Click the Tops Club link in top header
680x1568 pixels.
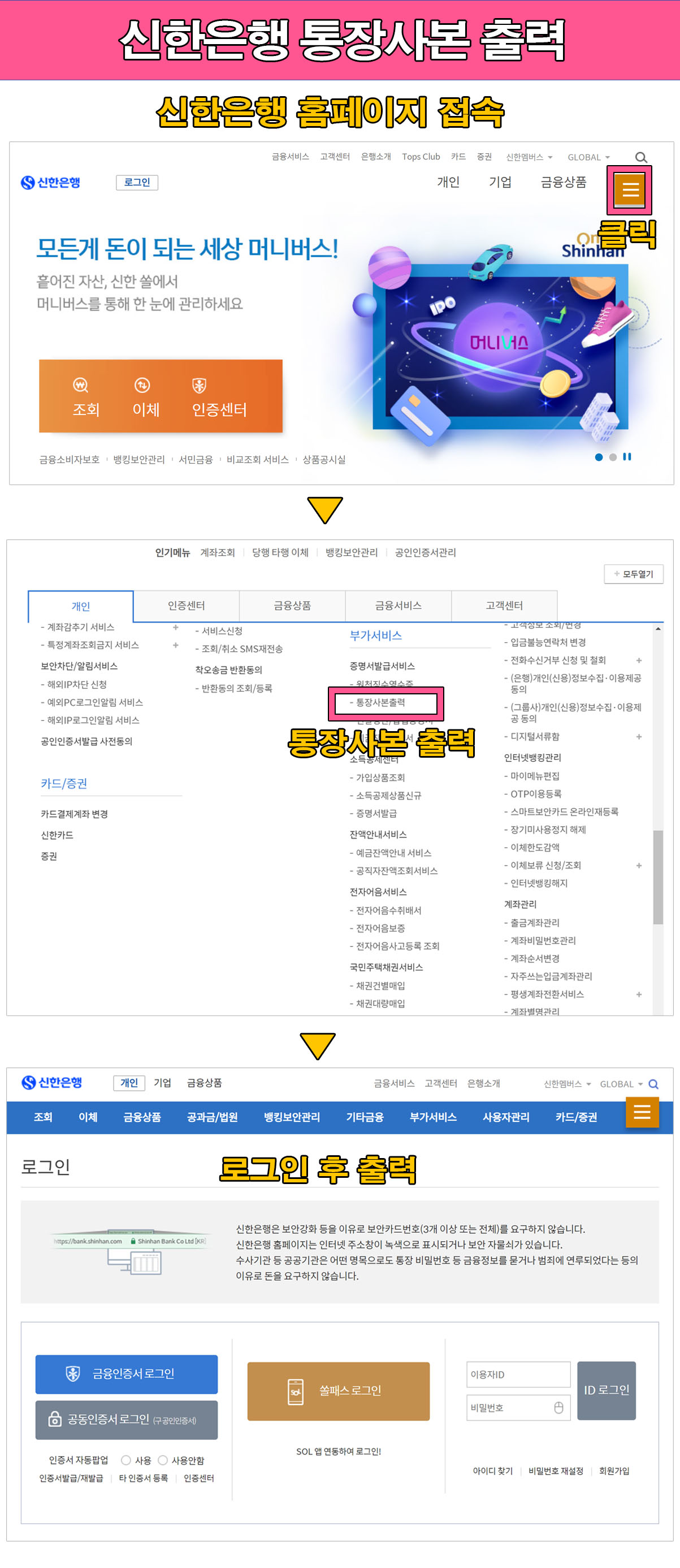click(x=421, y=157)
